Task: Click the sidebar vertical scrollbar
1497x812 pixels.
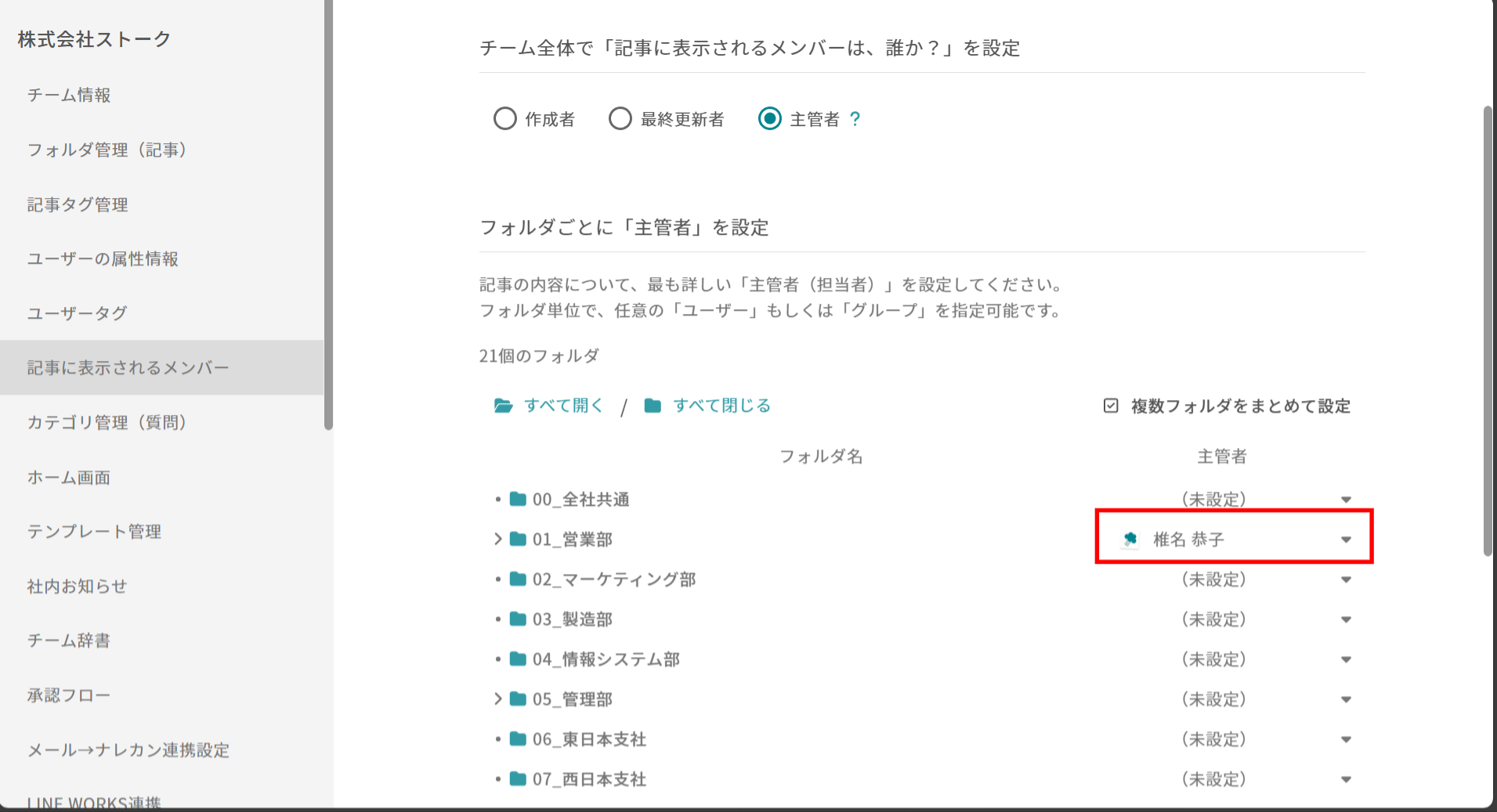Action: pyautogui.click(x=328, y=215)
